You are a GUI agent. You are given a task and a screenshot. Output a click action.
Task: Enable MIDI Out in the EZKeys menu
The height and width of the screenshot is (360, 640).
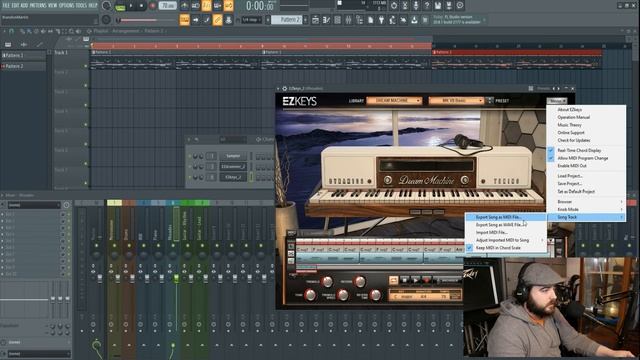click(x=572, y=166)
